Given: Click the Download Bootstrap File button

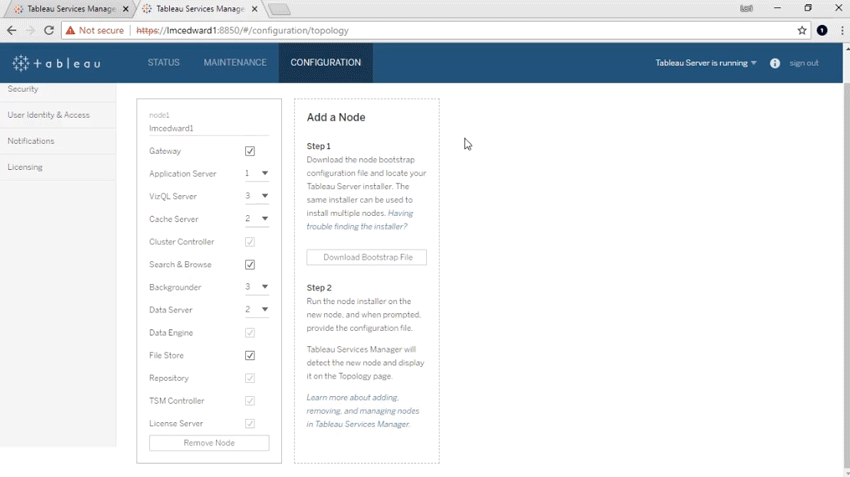Looking at the screenshot, I should point(367,257).
